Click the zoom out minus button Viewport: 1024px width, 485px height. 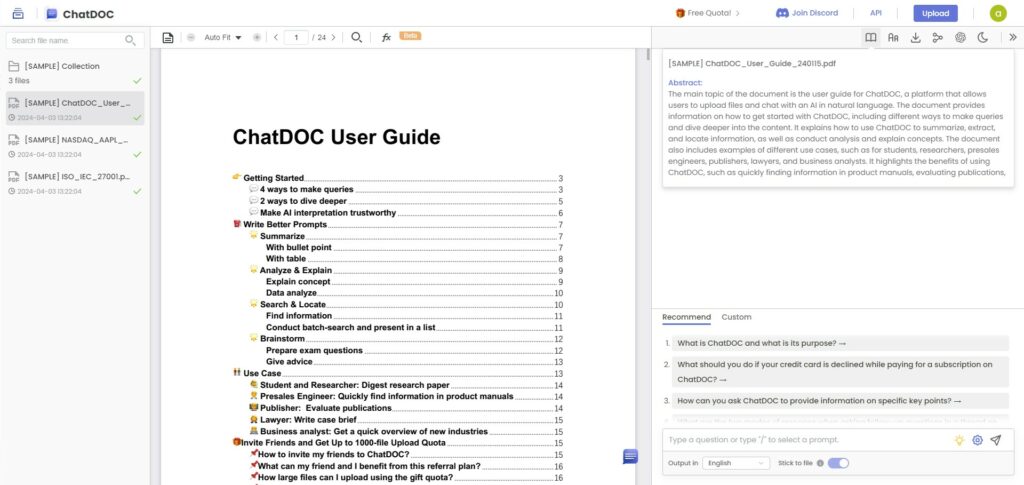click(191, 38)
